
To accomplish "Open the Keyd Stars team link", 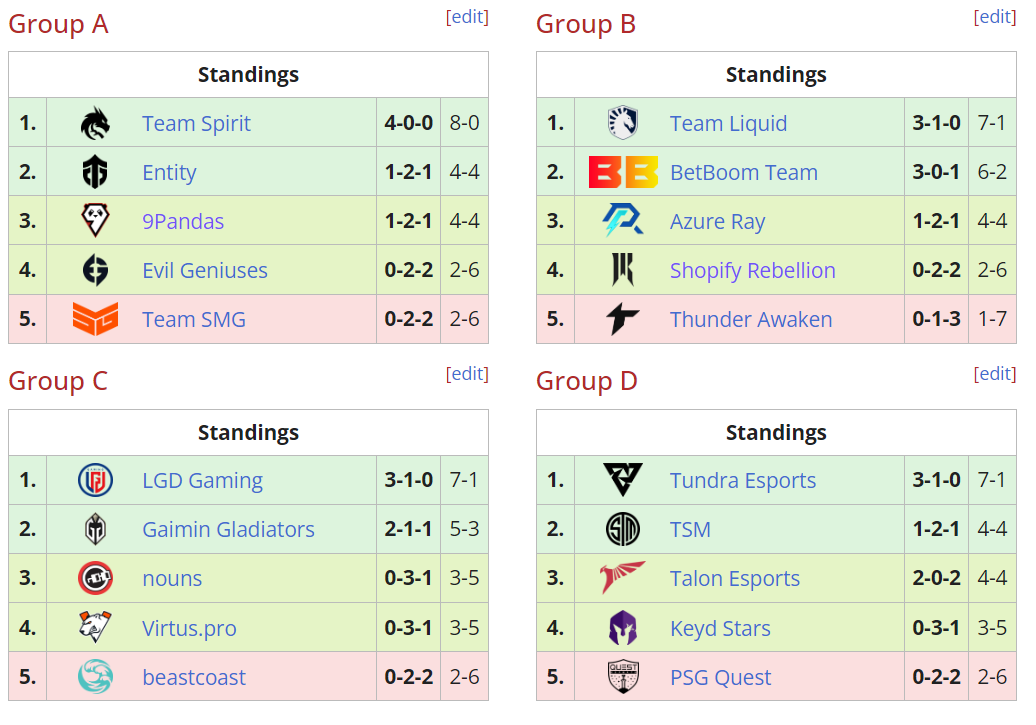I will (x=720, y=629).
